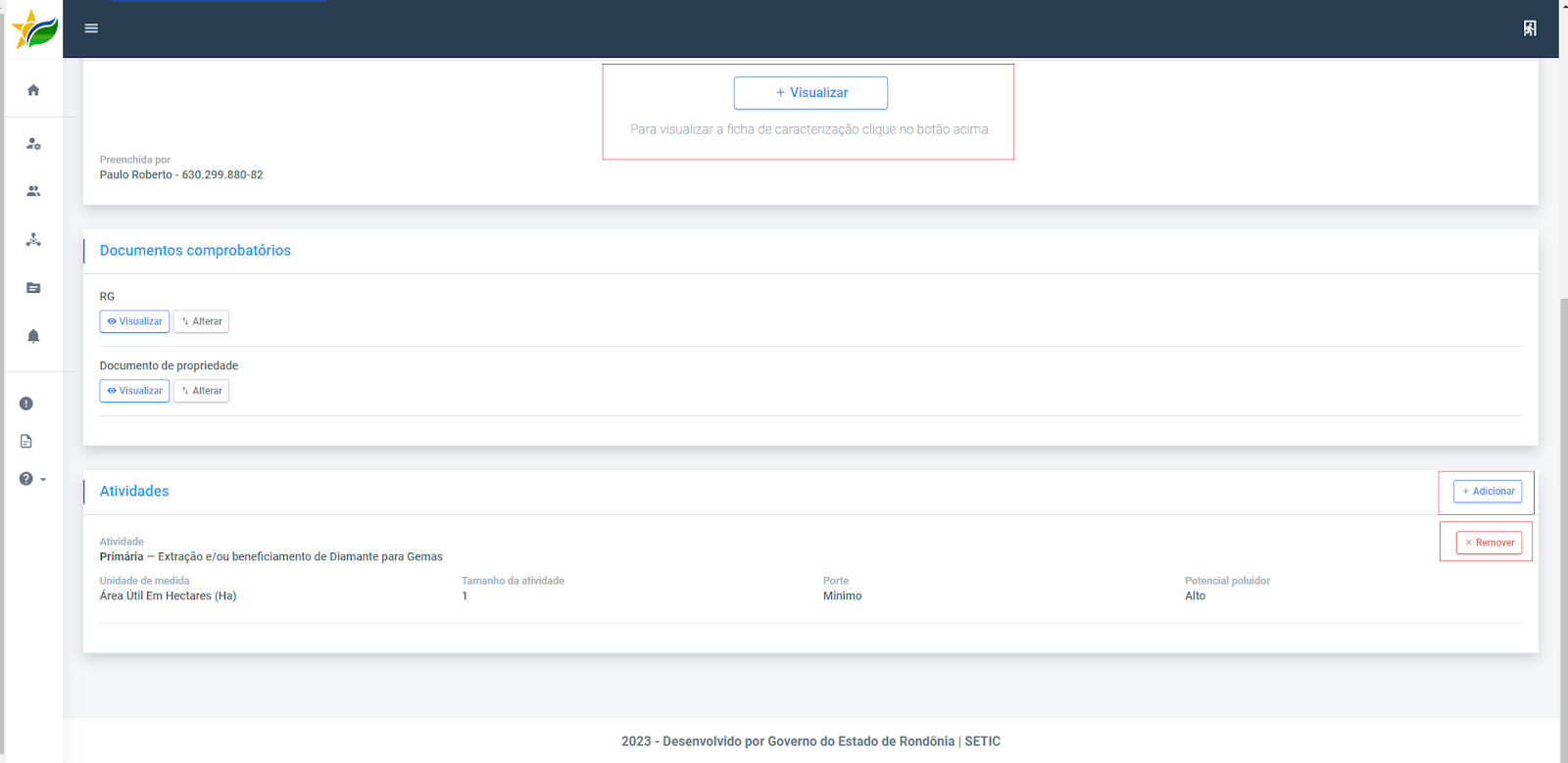
Task: Open the document page icon in sidebar
Action: [x=26, y=442]
